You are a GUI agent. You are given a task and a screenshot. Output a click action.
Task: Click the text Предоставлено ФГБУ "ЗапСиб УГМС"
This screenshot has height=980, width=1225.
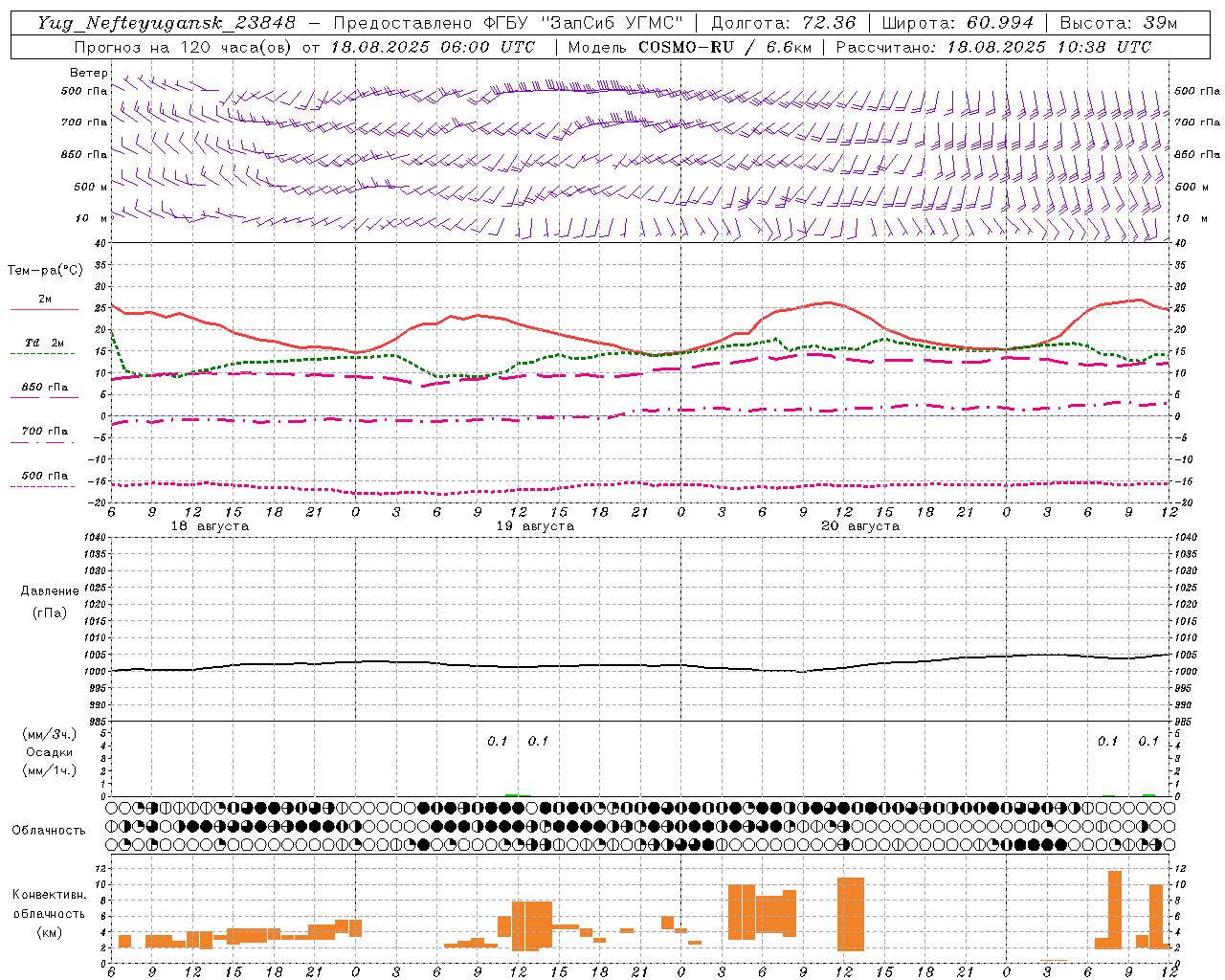click(508, 22)
